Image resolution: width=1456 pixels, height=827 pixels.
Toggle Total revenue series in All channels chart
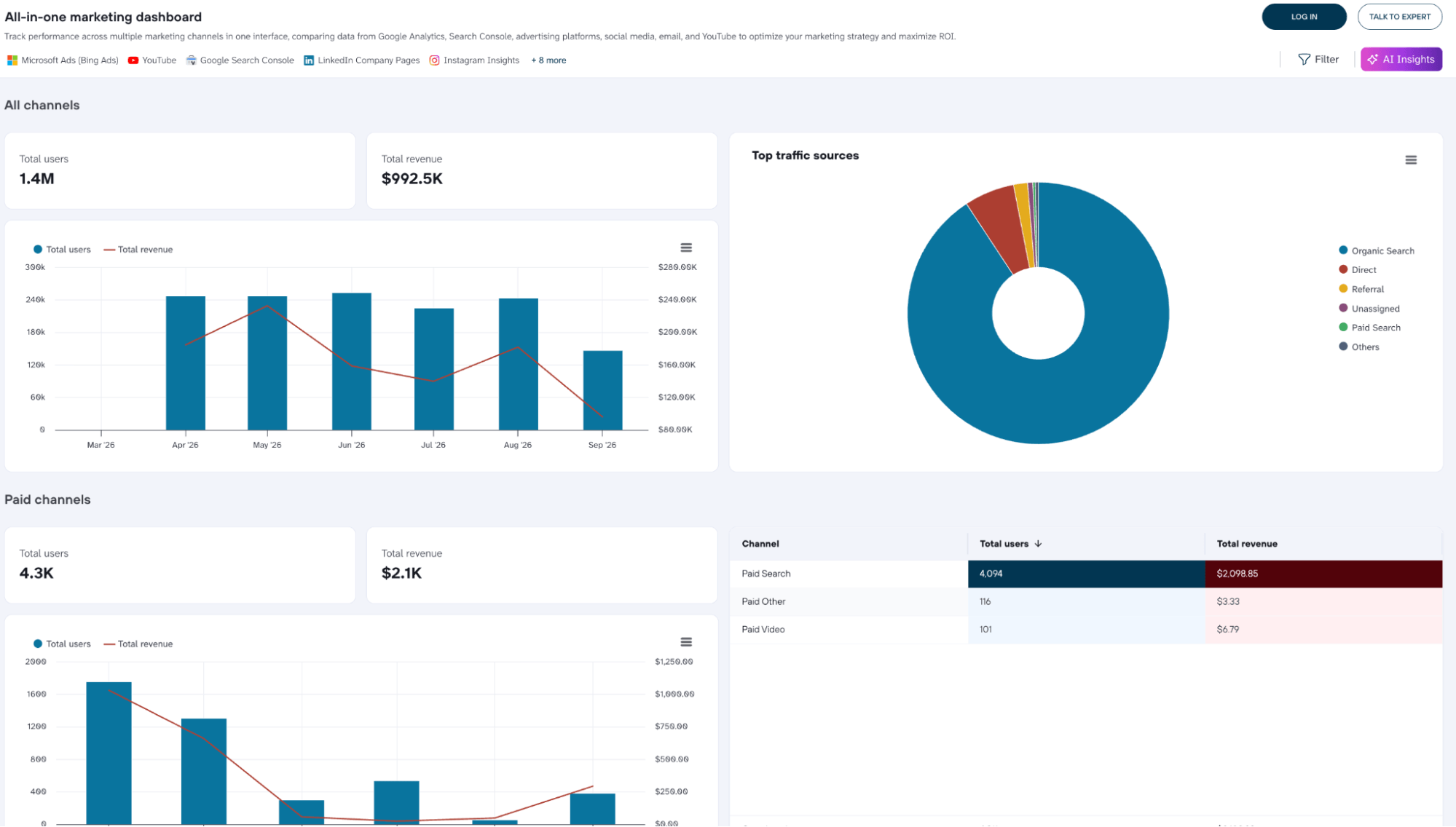138,250
